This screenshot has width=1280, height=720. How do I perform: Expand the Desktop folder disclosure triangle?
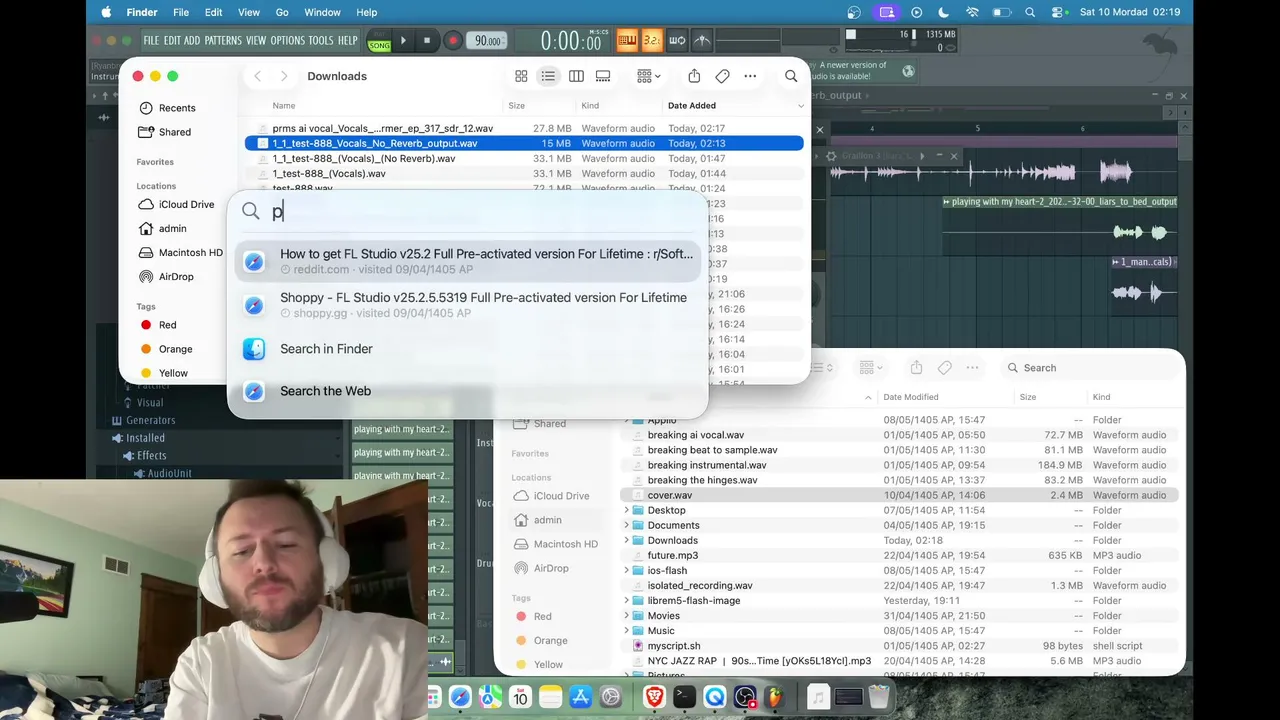click(x=627, y=510)
